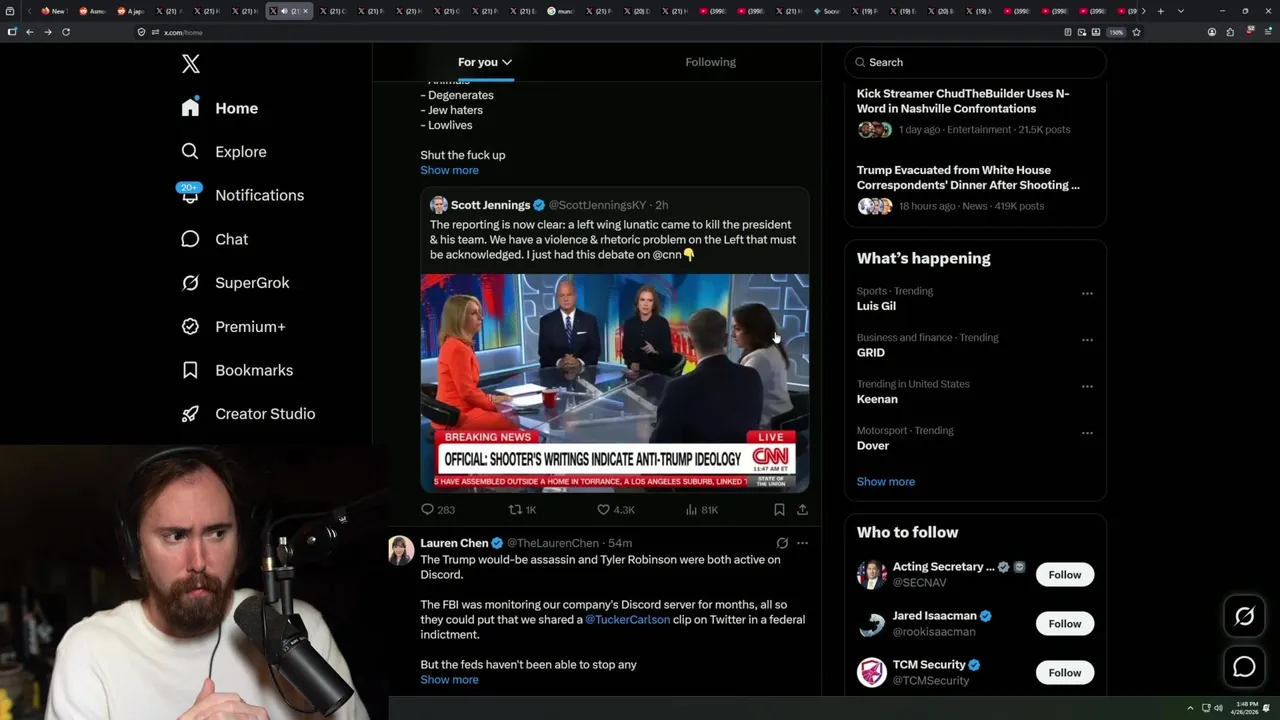The height and width of the screenshot is (720, 1280).
Task: Open the browser profile icon in toolbar
Action: click(1212, 32)
